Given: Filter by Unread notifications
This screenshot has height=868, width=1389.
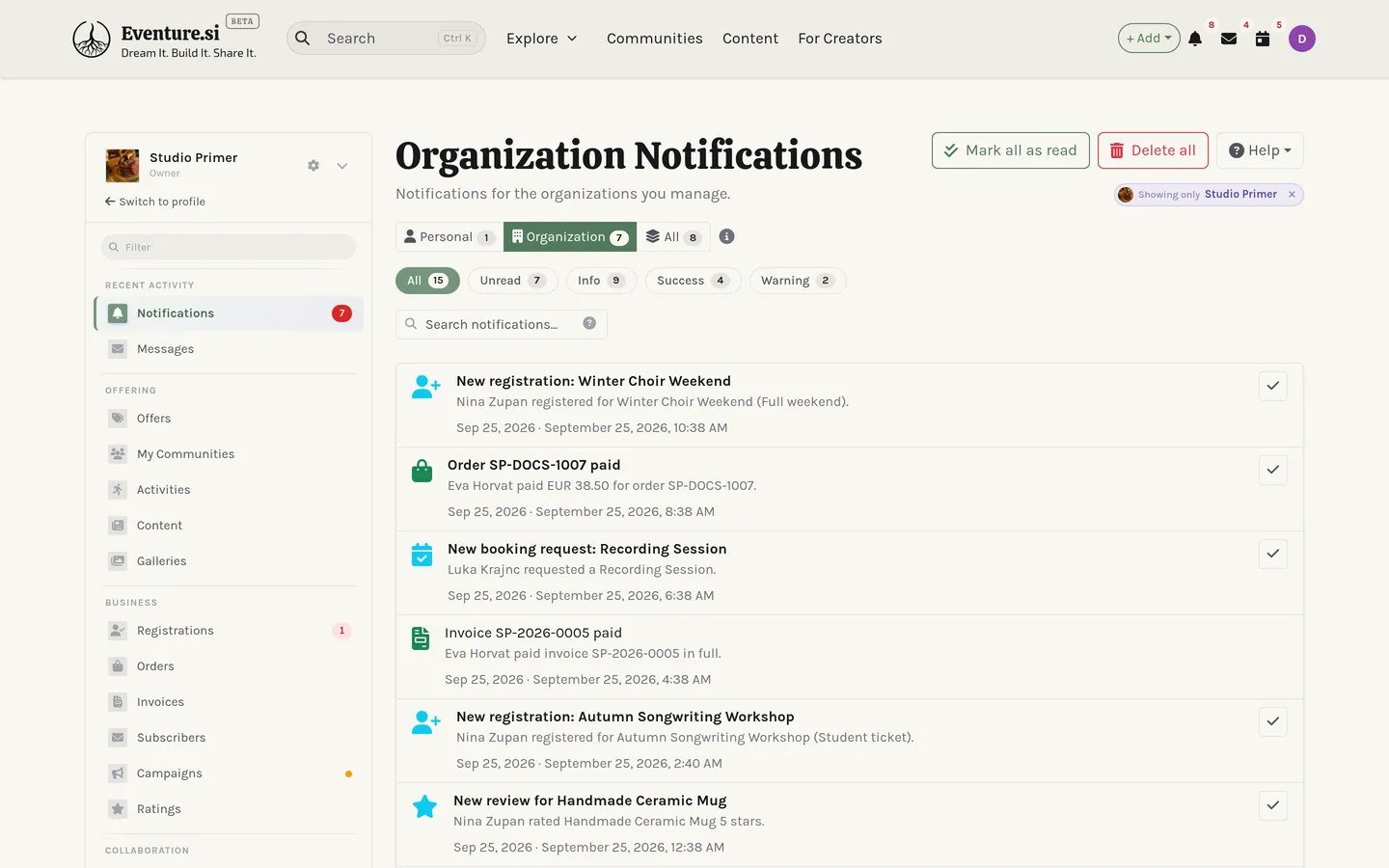Looking at the screenshot, I should [513, 281].
